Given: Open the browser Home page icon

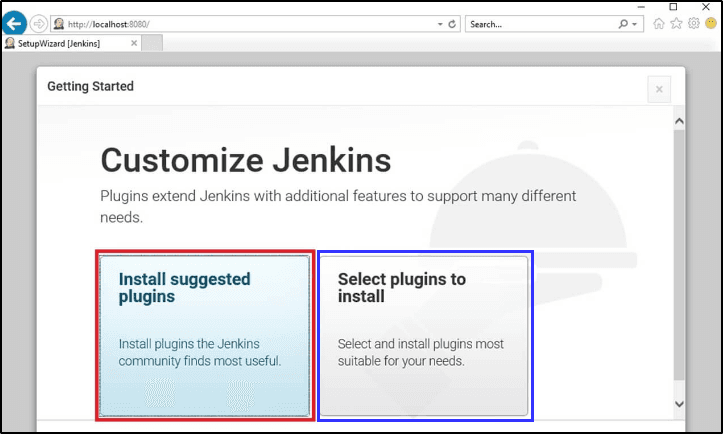Looking at the screenshot, I should pos(659,24).
